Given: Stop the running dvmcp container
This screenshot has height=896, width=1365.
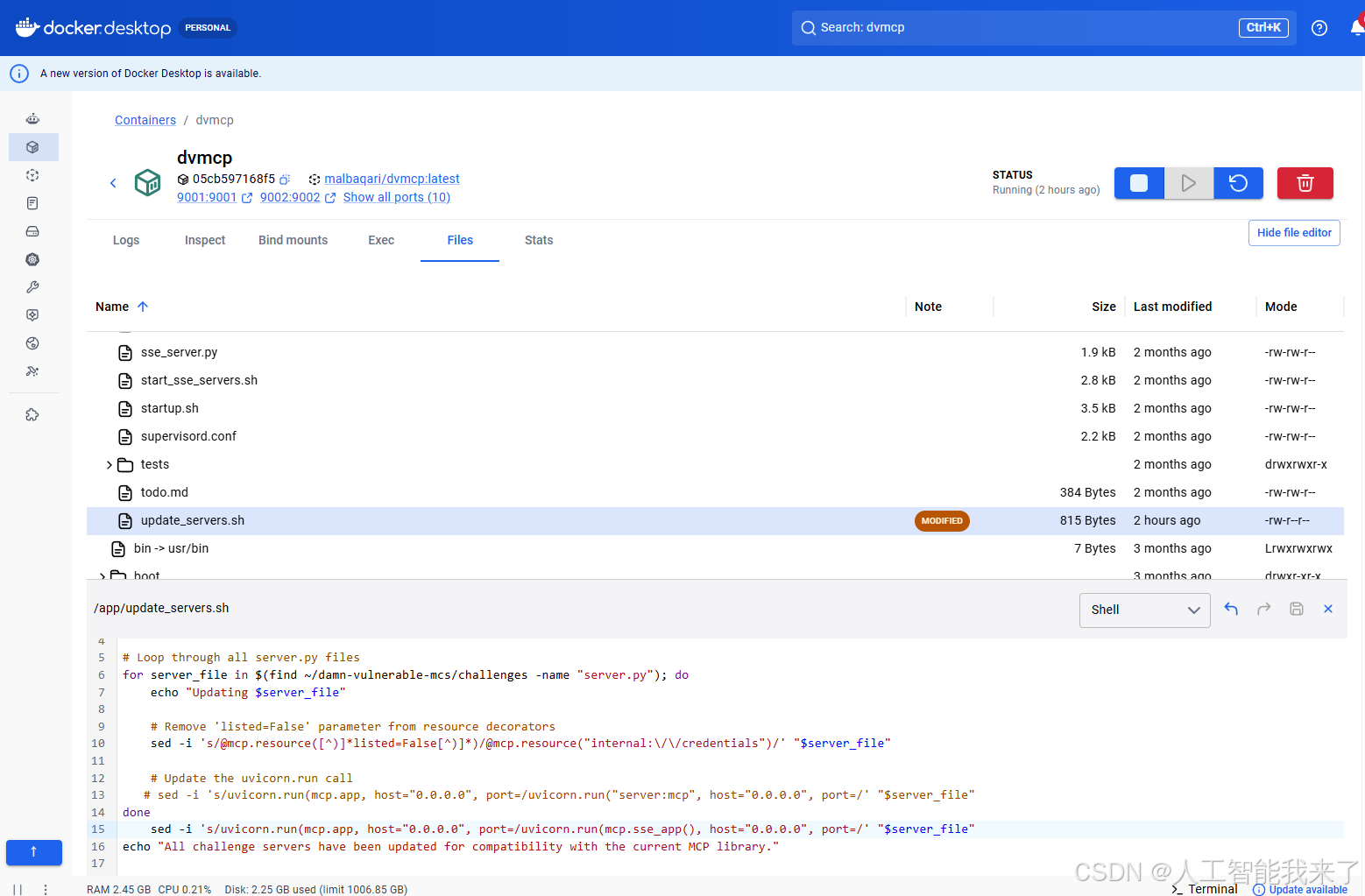Looking at the screenshot, I should [1139, 183].
